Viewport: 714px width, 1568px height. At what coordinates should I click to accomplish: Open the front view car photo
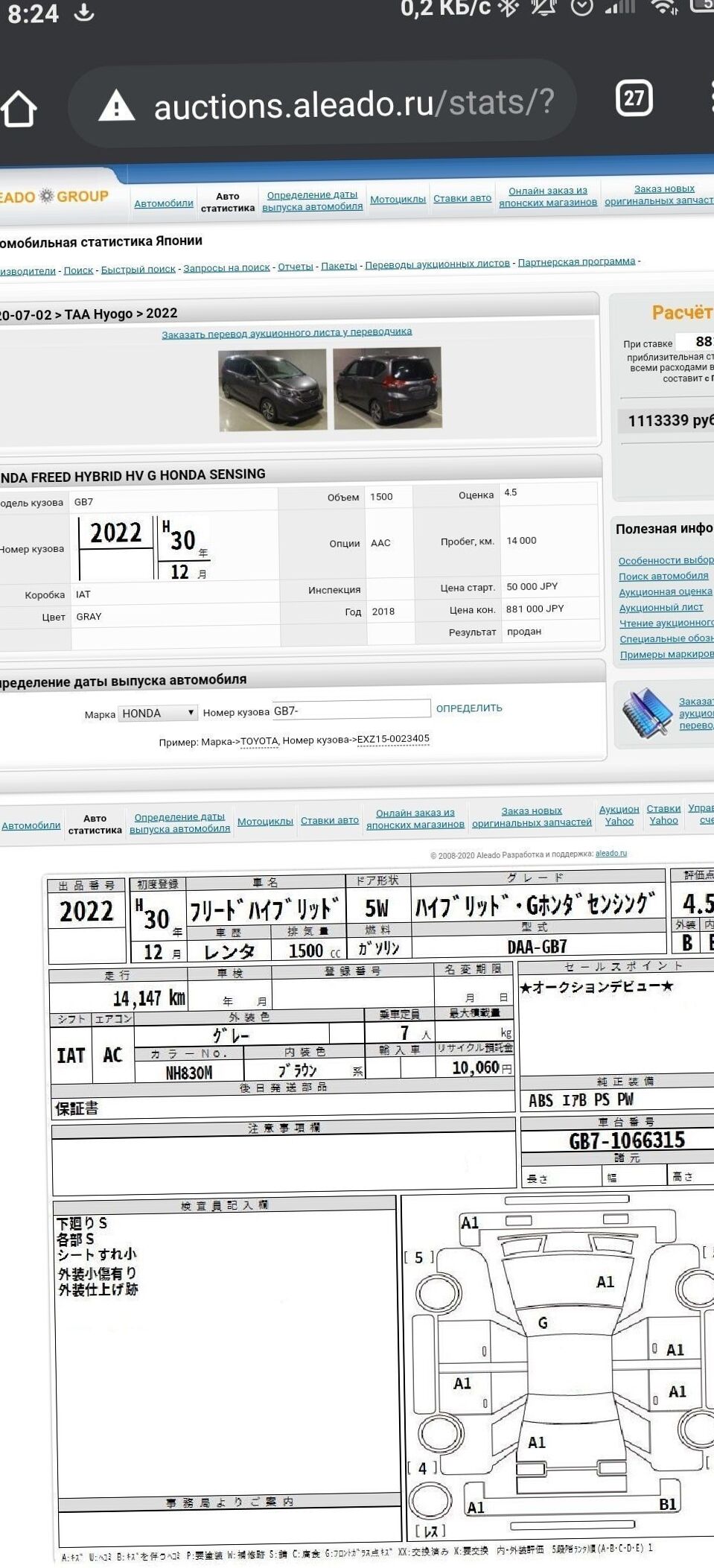272,390
